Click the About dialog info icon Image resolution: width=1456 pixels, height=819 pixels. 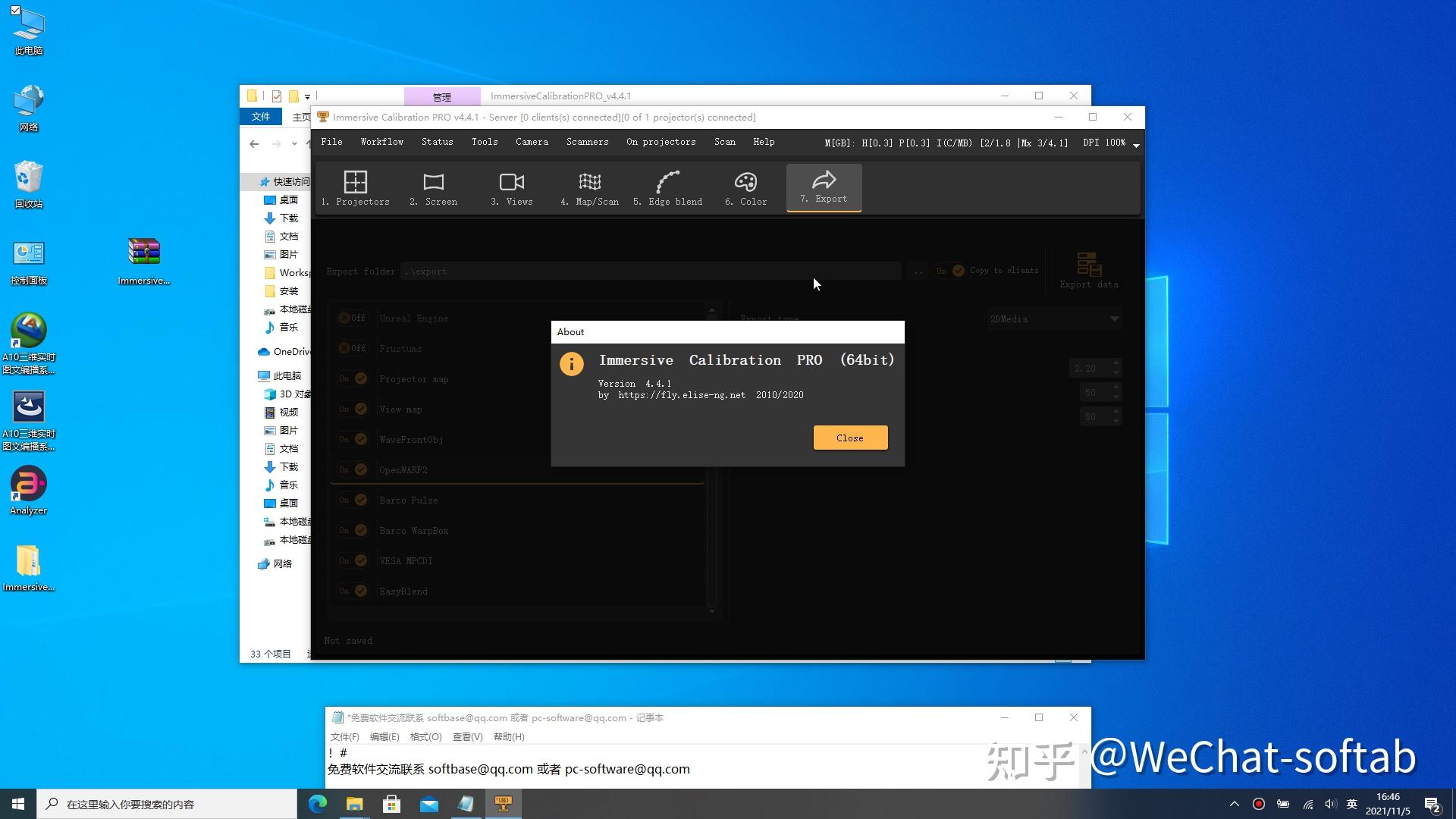[571, 364]
